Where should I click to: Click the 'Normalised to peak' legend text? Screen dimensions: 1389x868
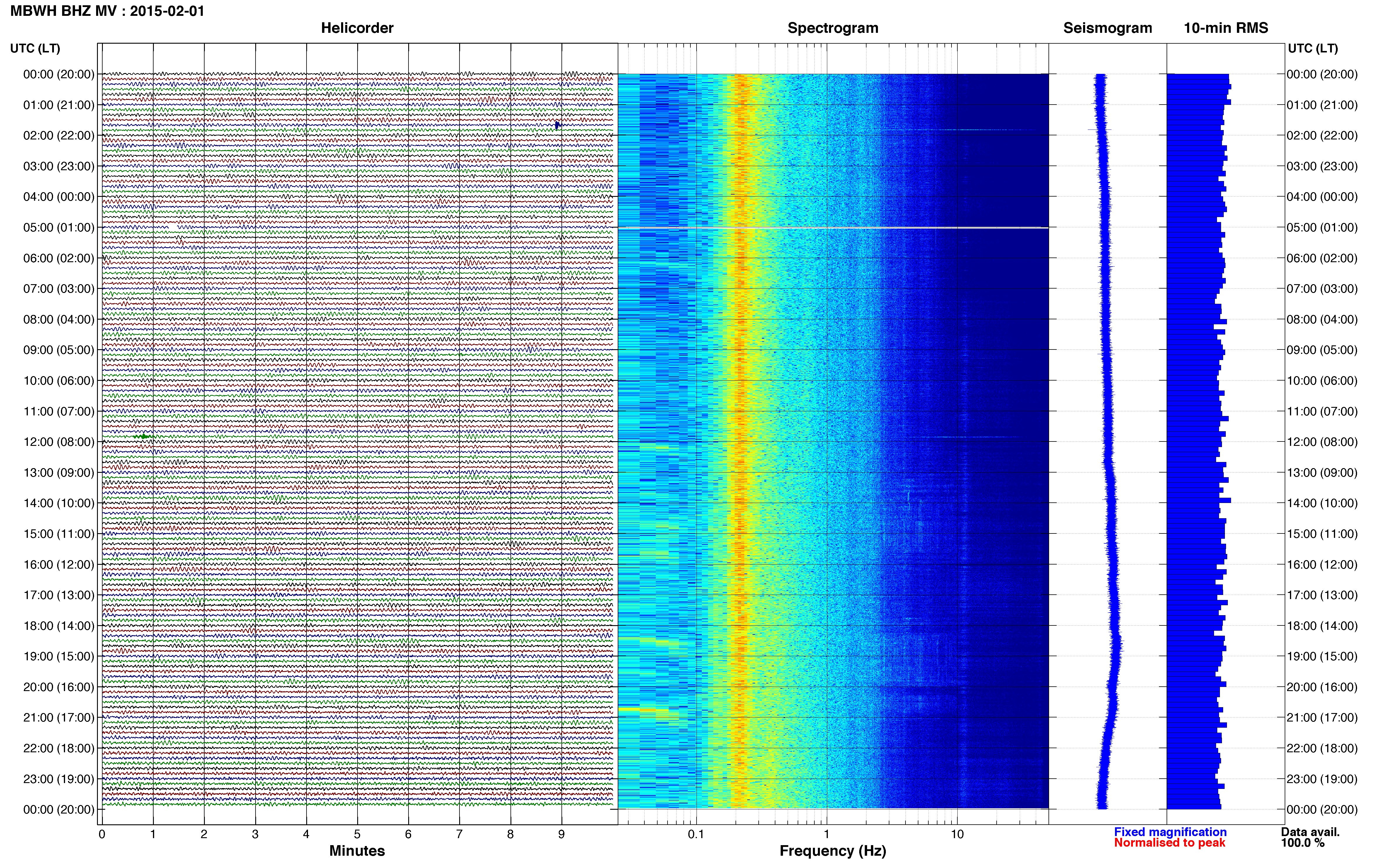click(x=1170, y=843)
